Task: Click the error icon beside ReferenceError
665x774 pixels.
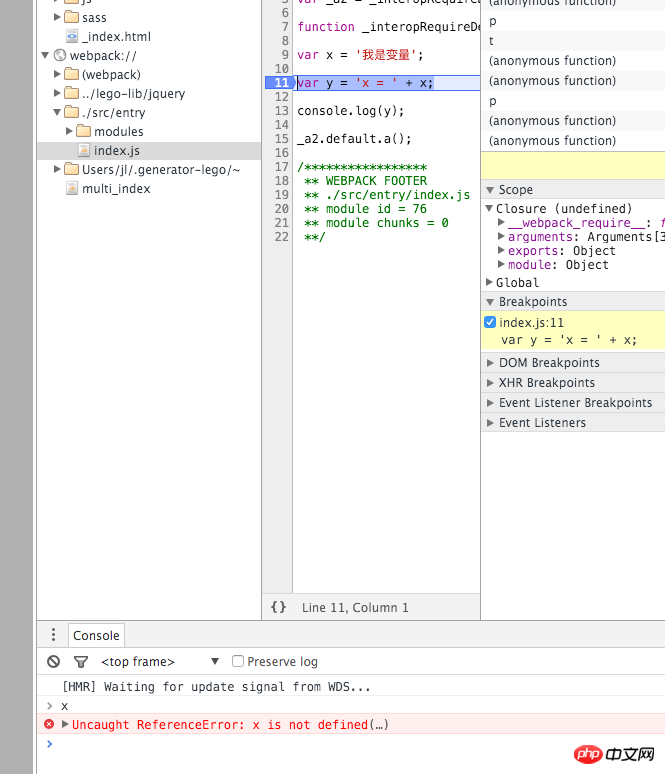Action: tap(49, 724)
